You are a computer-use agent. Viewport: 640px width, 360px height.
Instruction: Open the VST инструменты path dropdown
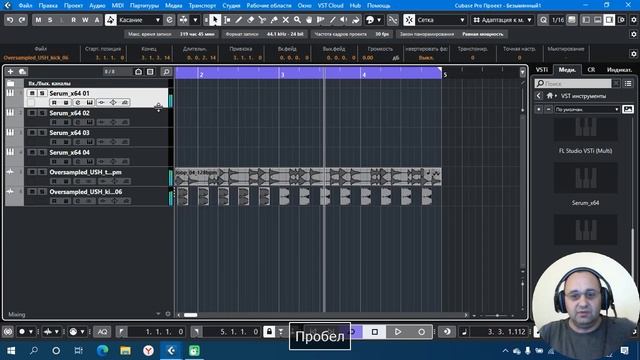coord(583,96)
